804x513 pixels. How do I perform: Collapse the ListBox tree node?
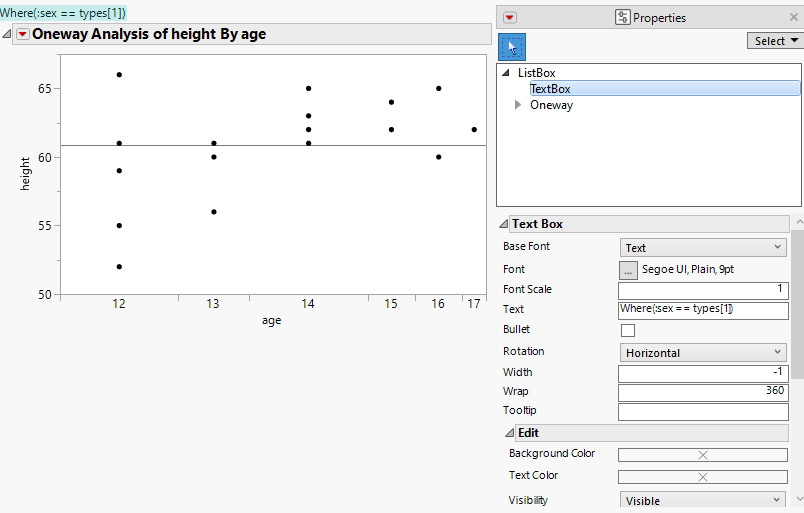506,73
